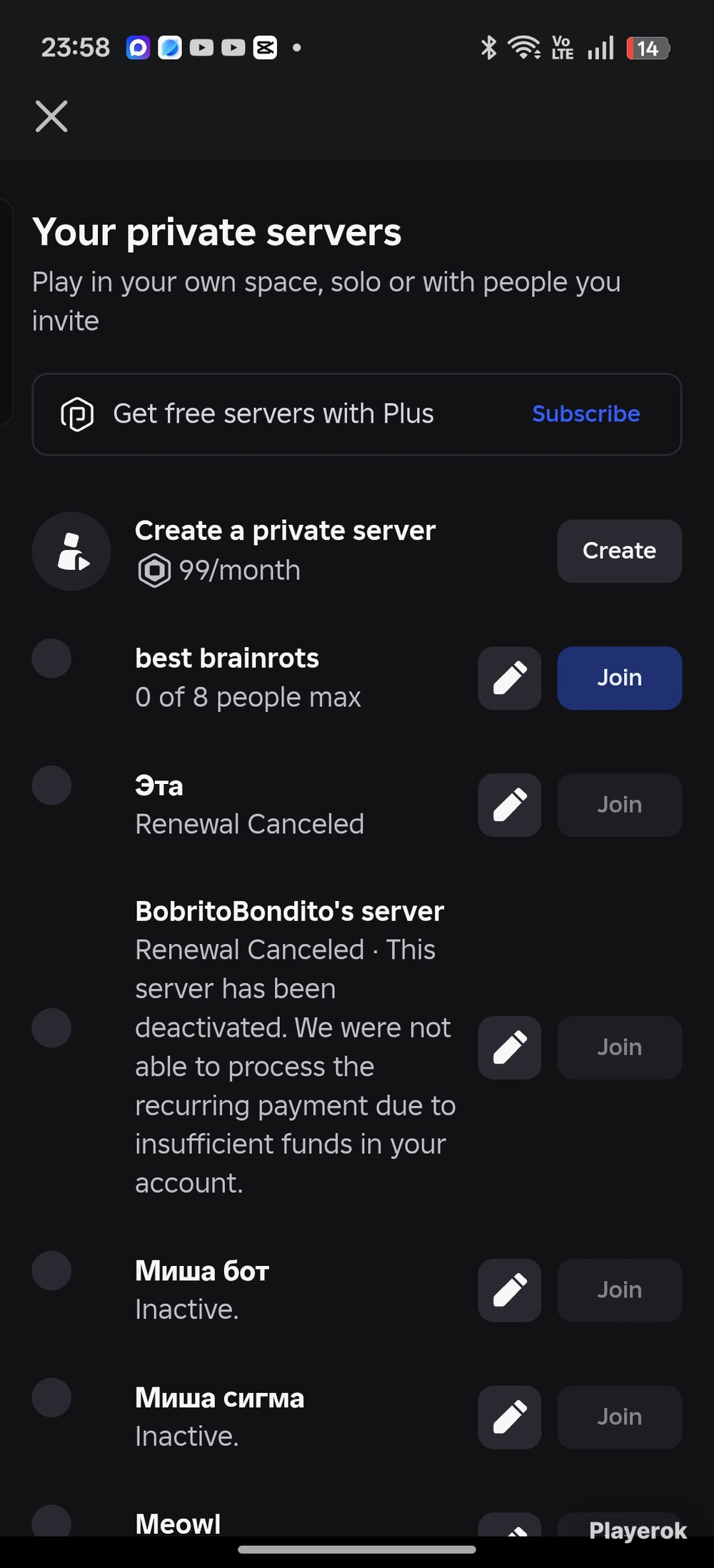Select the best brainrots server thumbnail

(51, 658)
